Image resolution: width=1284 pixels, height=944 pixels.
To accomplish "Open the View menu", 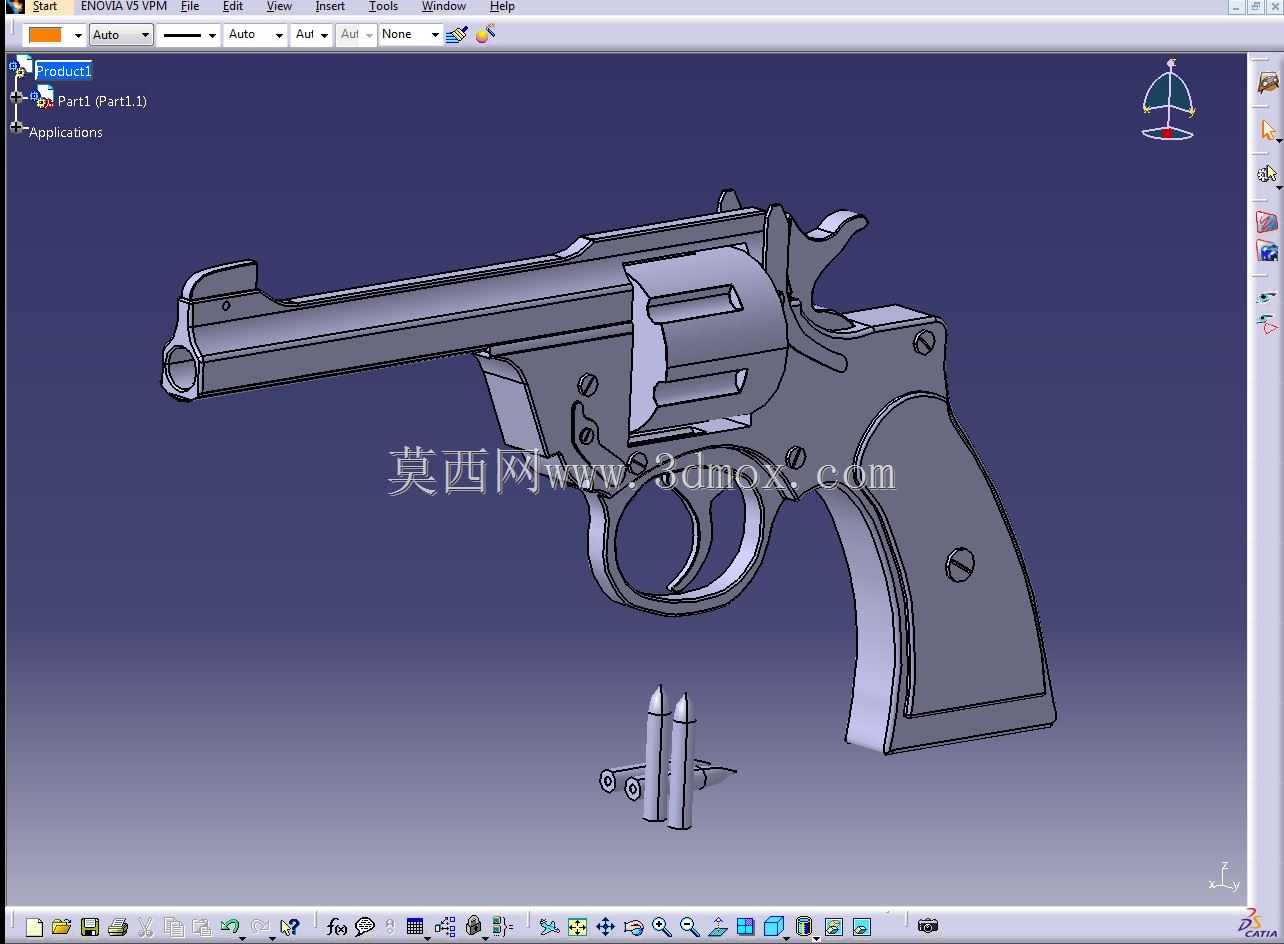I will pyautogui.click(x=279, y=6).
